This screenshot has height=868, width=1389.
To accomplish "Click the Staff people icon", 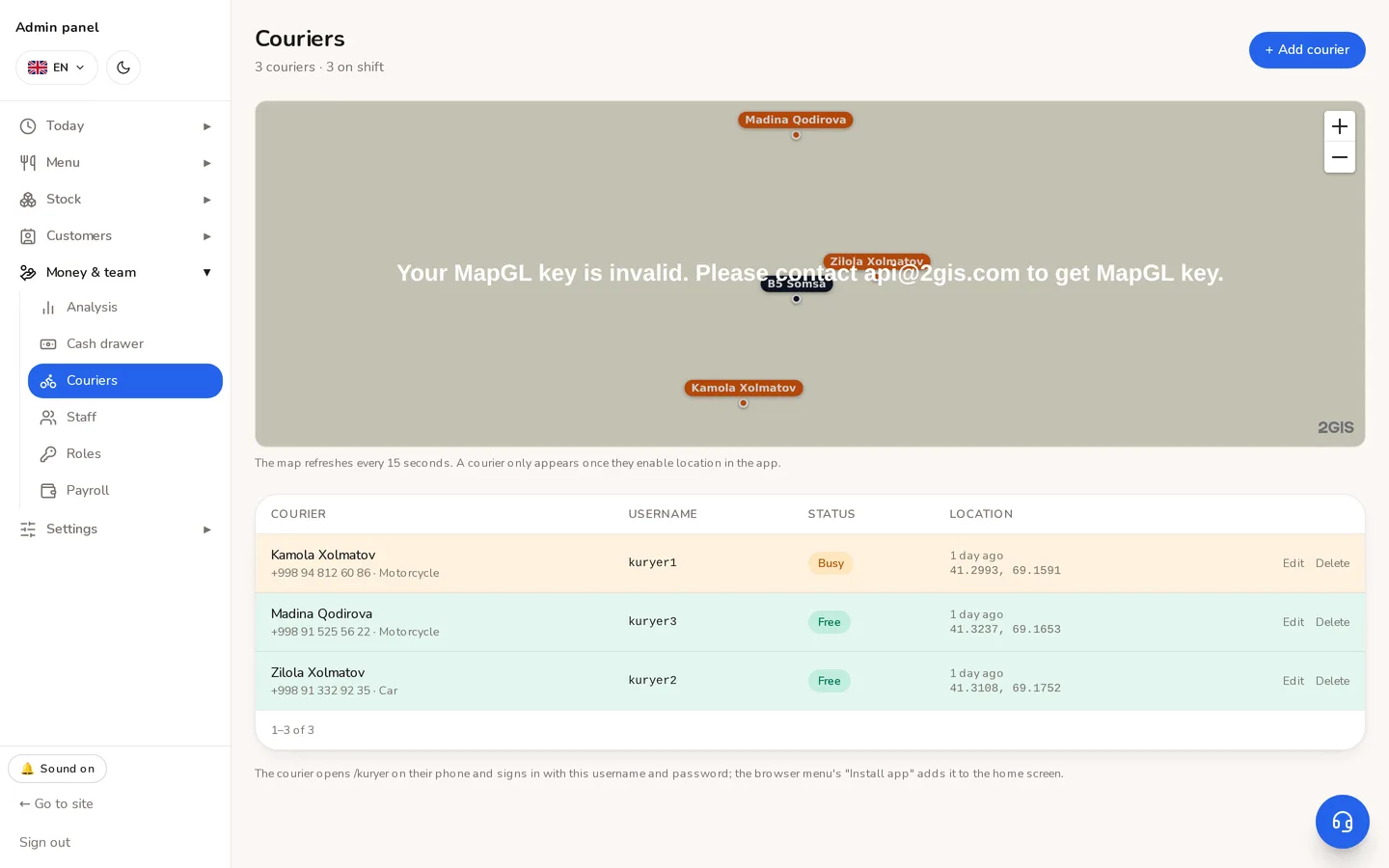I will 48,418.
